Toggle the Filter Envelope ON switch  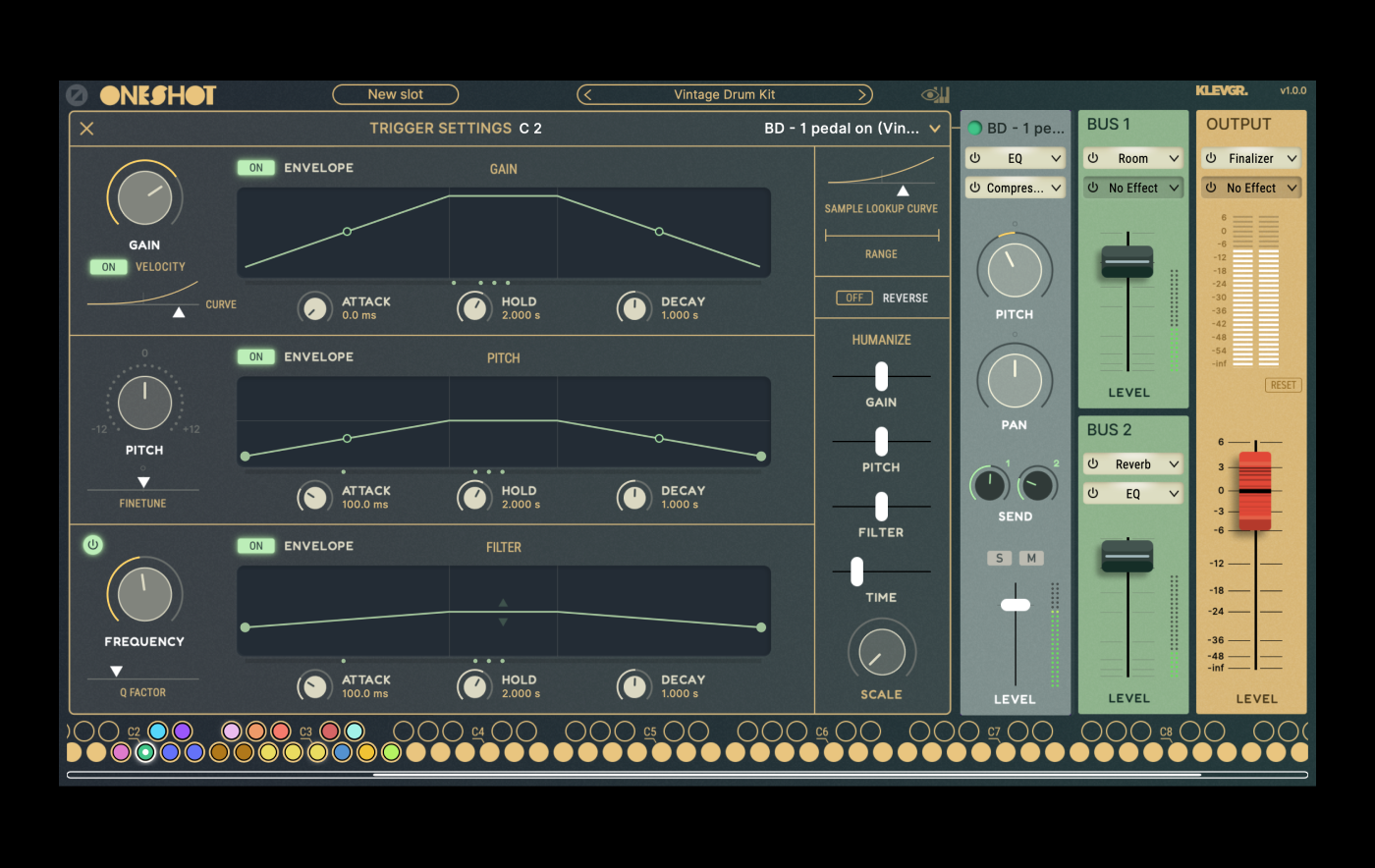(x=256, y=546)
